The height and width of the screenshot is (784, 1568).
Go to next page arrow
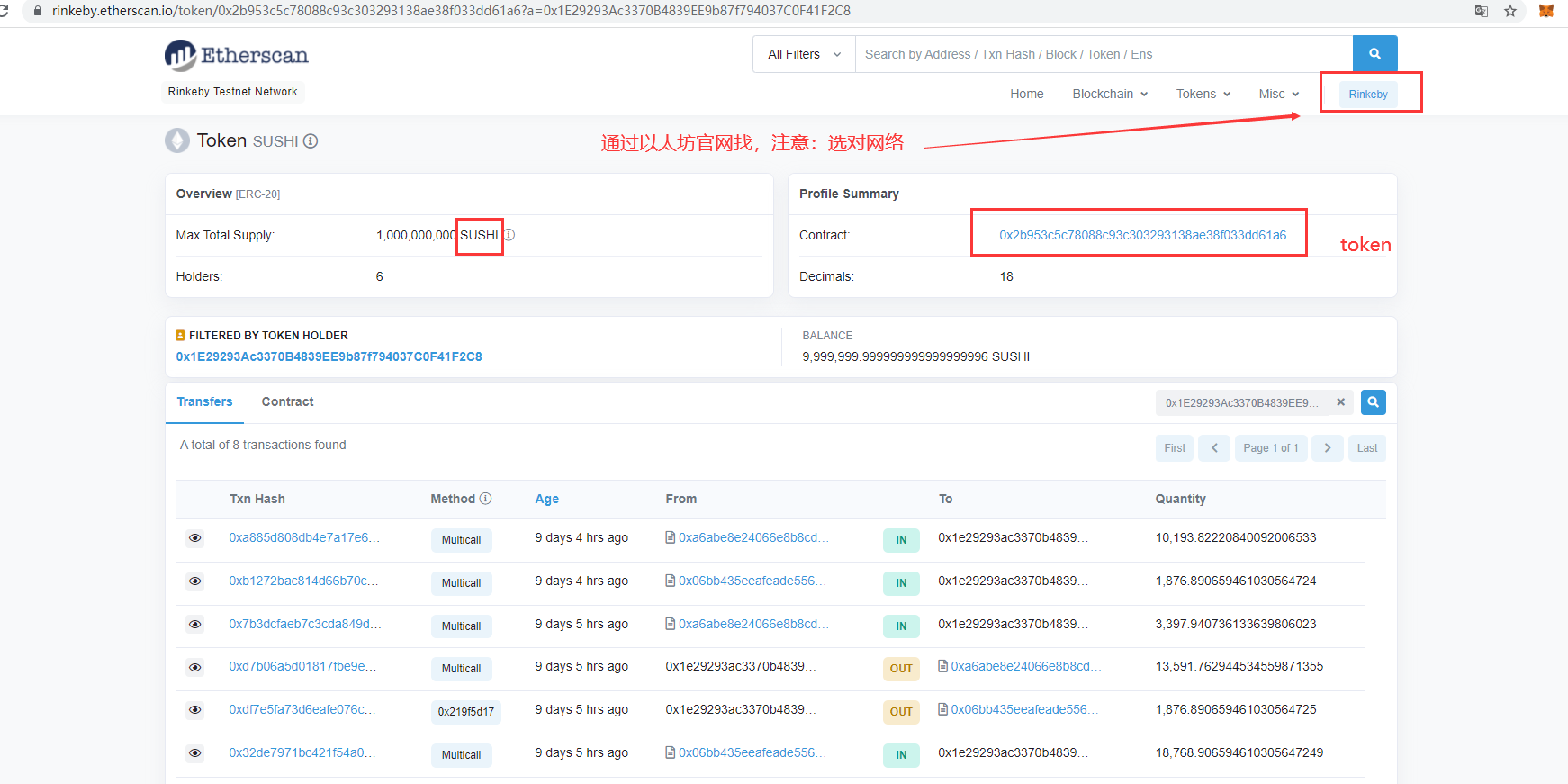[x=1328, y=448]
